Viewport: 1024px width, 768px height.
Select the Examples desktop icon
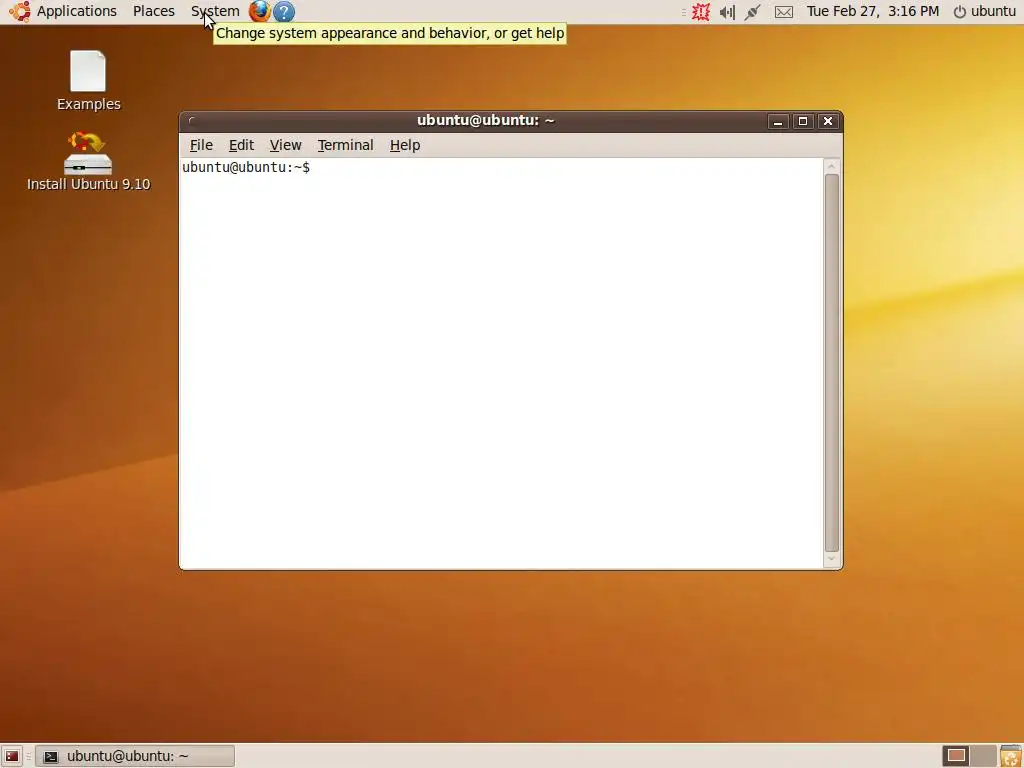click(x=88, y=81)
